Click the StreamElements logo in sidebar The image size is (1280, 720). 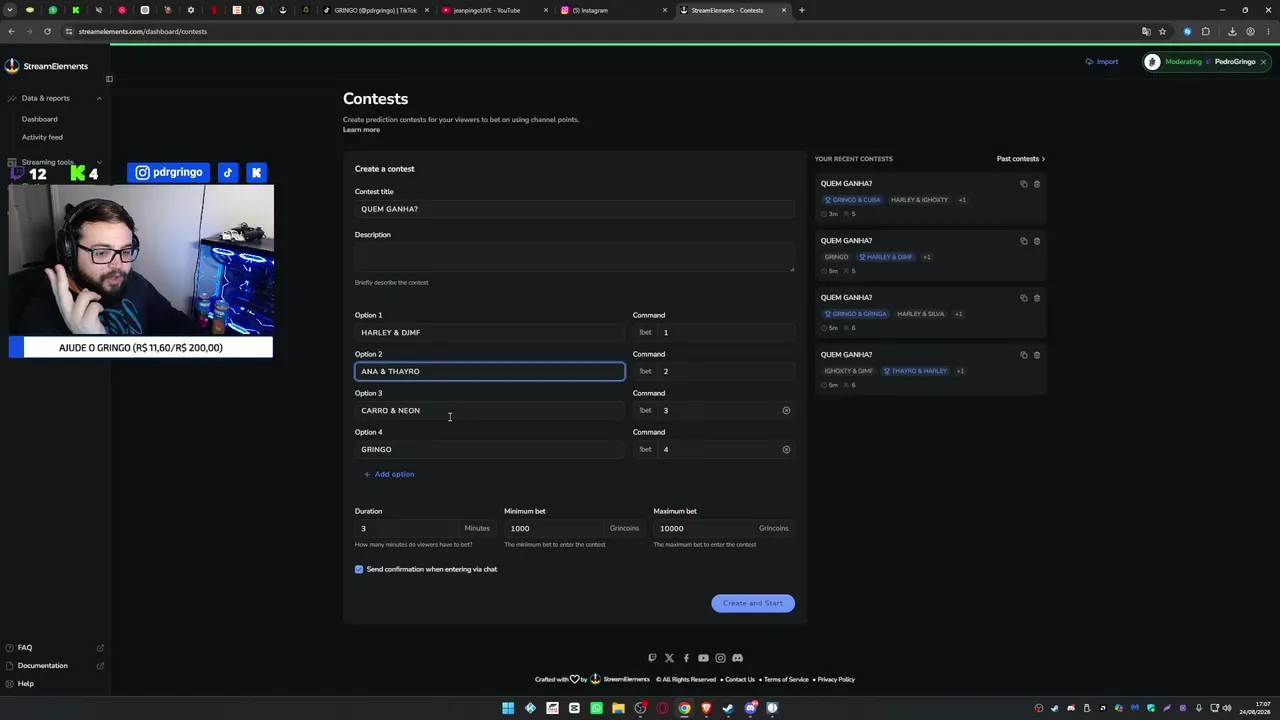click(x=46, y=66)
